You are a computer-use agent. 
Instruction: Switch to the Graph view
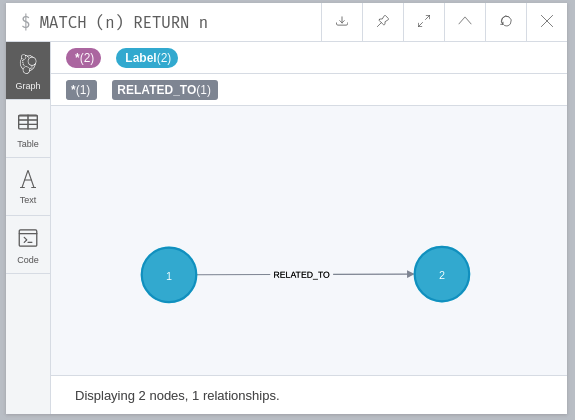(28, 71)
